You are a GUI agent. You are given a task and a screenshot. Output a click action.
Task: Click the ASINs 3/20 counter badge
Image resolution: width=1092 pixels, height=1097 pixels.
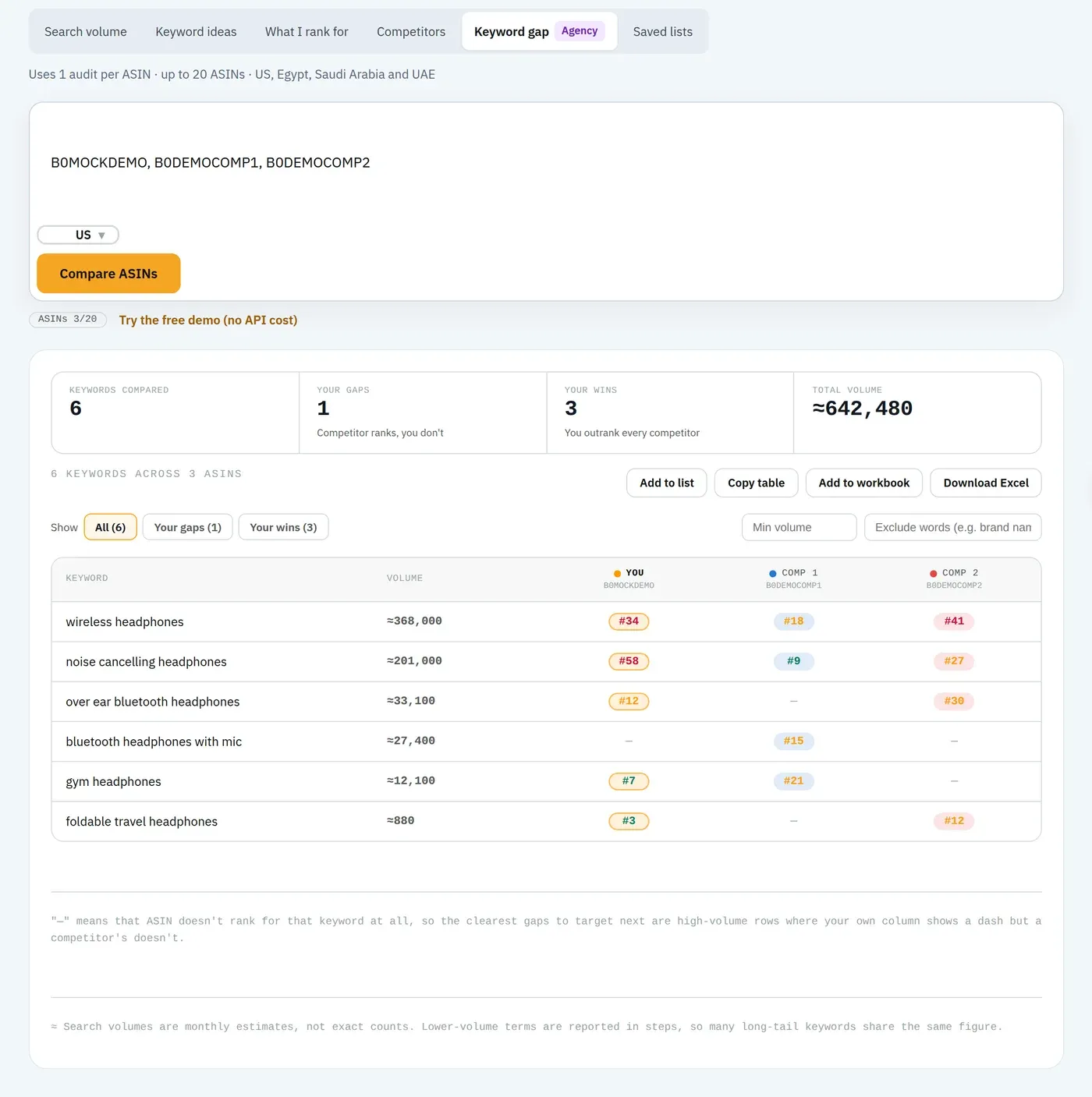(68, 320)
